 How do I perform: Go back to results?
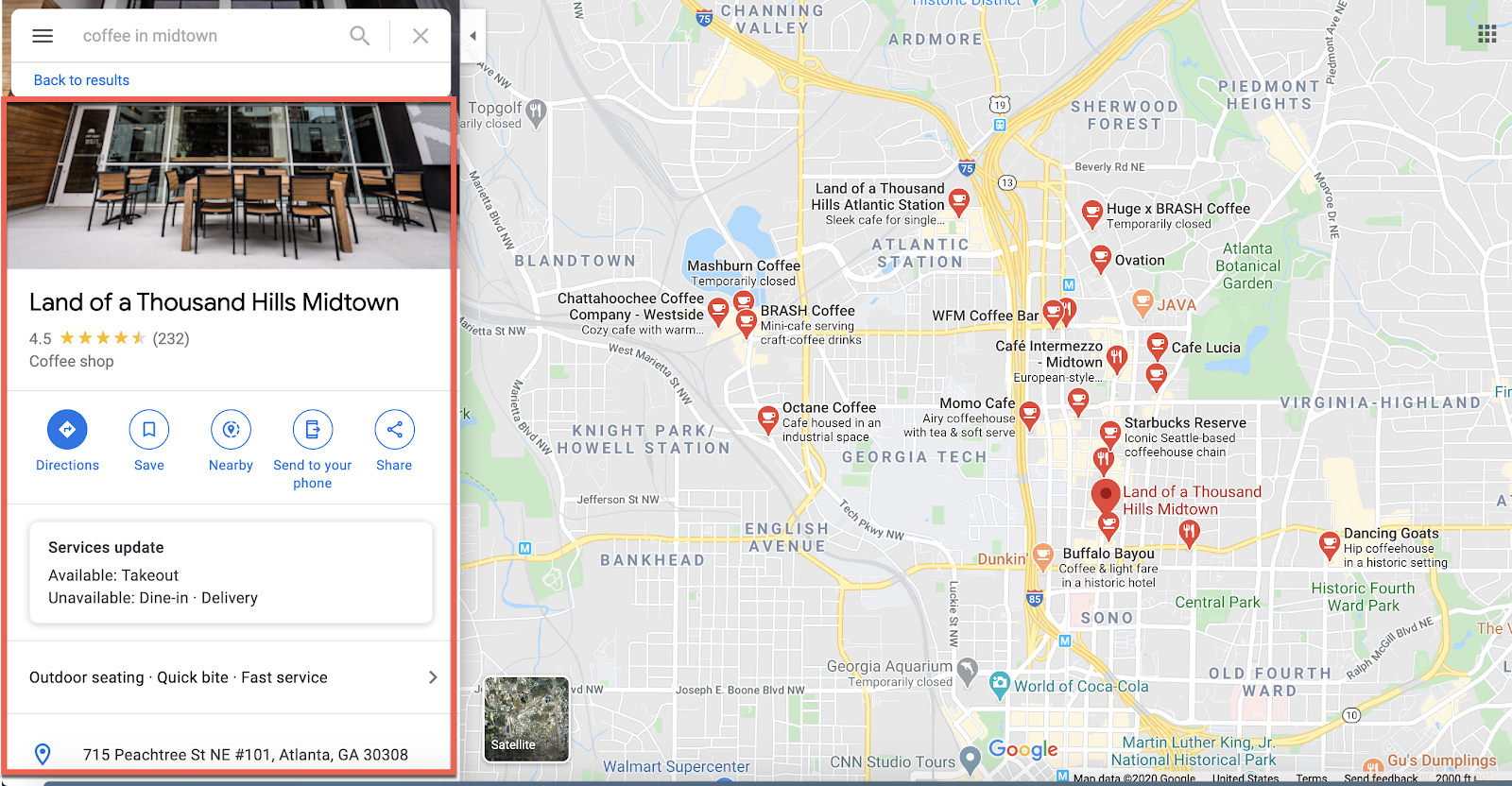[x=81, y=80]
